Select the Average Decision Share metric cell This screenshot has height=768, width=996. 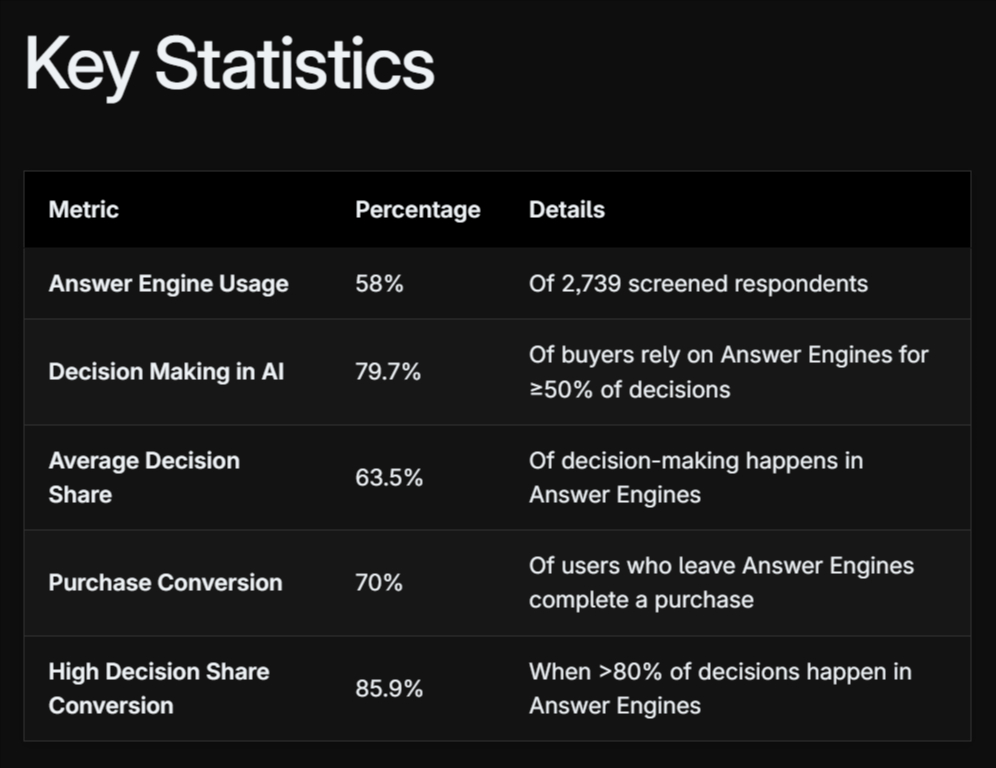coord(144,477)
